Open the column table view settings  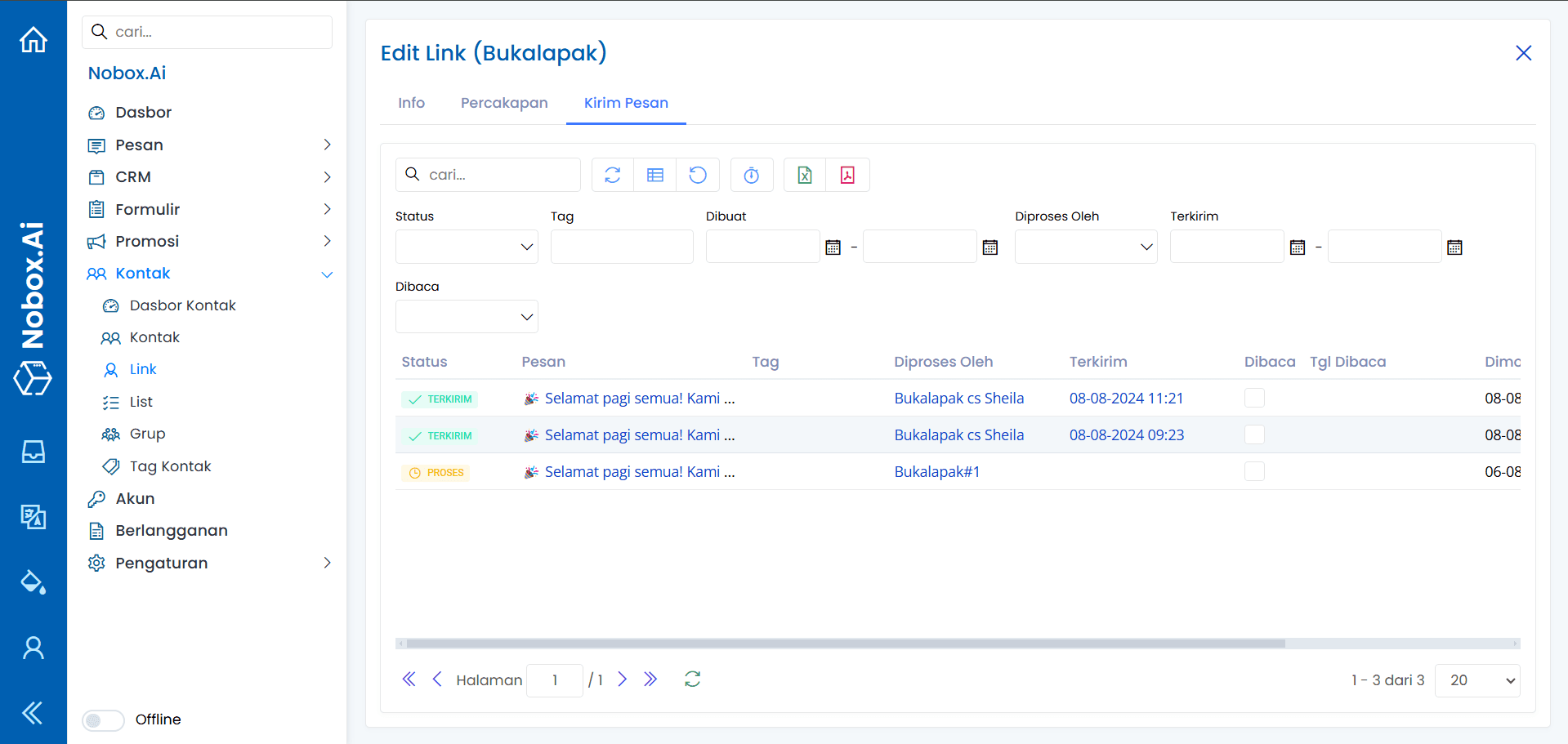pyautogui.click(x=654, y=175)
